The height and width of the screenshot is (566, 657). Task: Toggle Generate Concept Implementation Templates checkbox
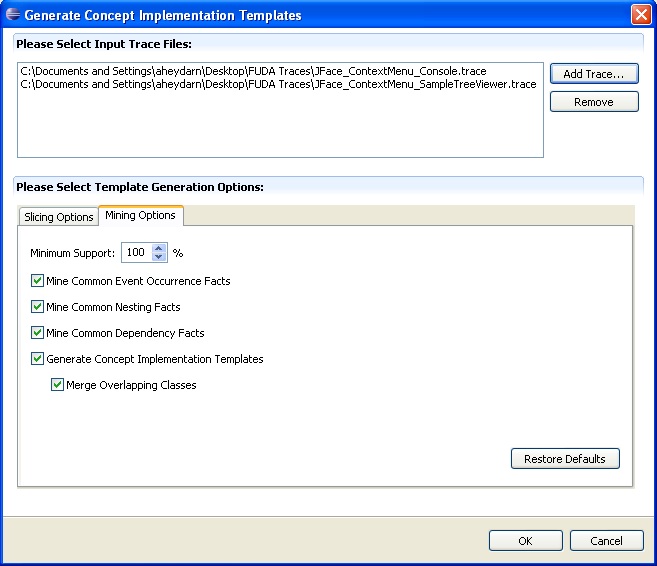(x=38, y=359)
